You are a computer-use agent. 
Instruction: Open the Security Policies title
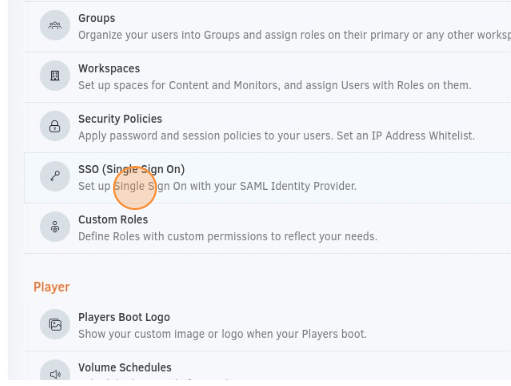[x=120, y=119]
